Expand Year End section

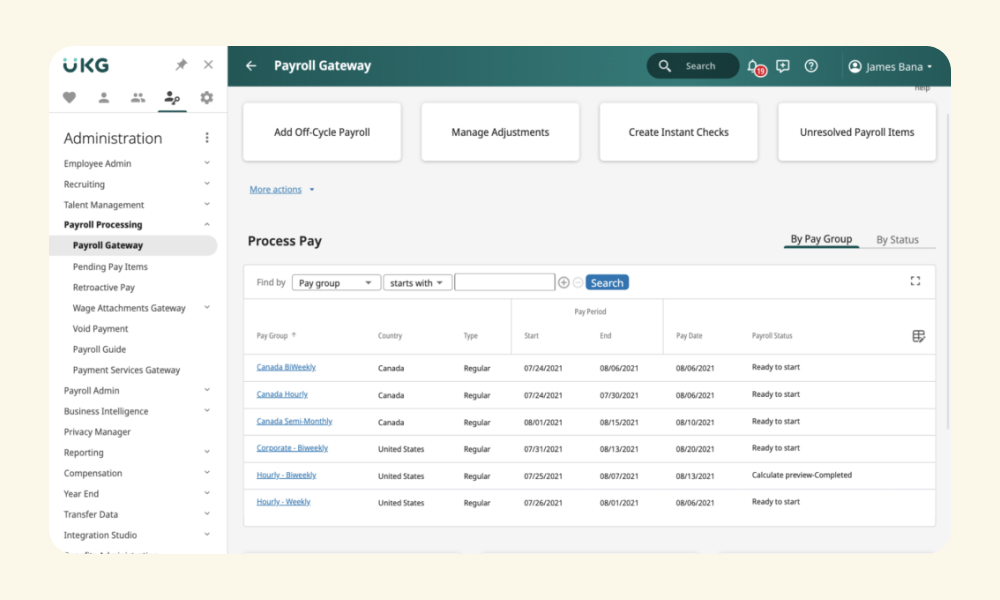click(207, 493)
